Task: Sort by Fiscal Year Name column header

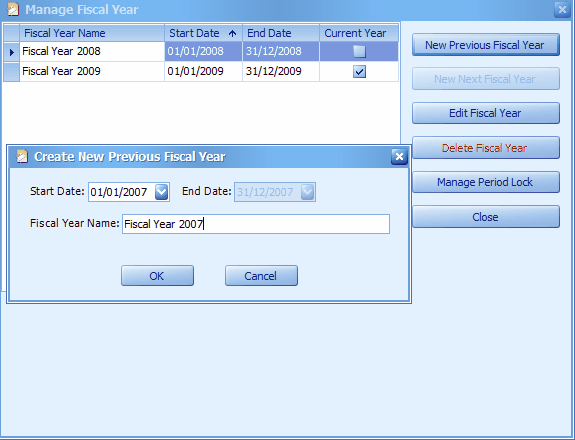Action: 92,33
